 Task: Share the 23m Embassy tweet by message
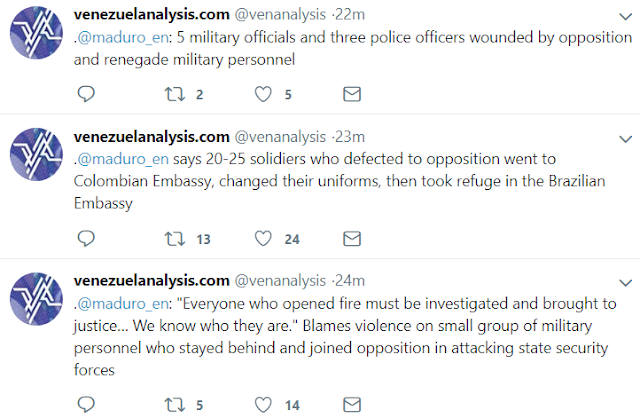[x=352, y=239]
